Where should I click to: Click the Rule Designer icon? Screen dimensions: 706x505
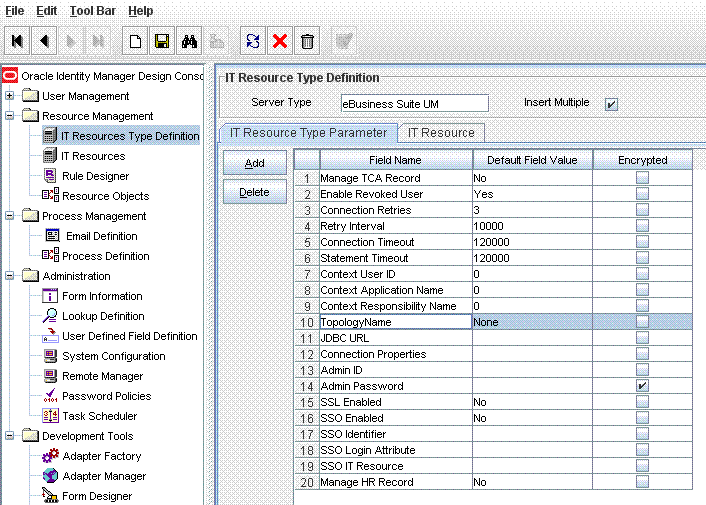[x=50, y=176]
